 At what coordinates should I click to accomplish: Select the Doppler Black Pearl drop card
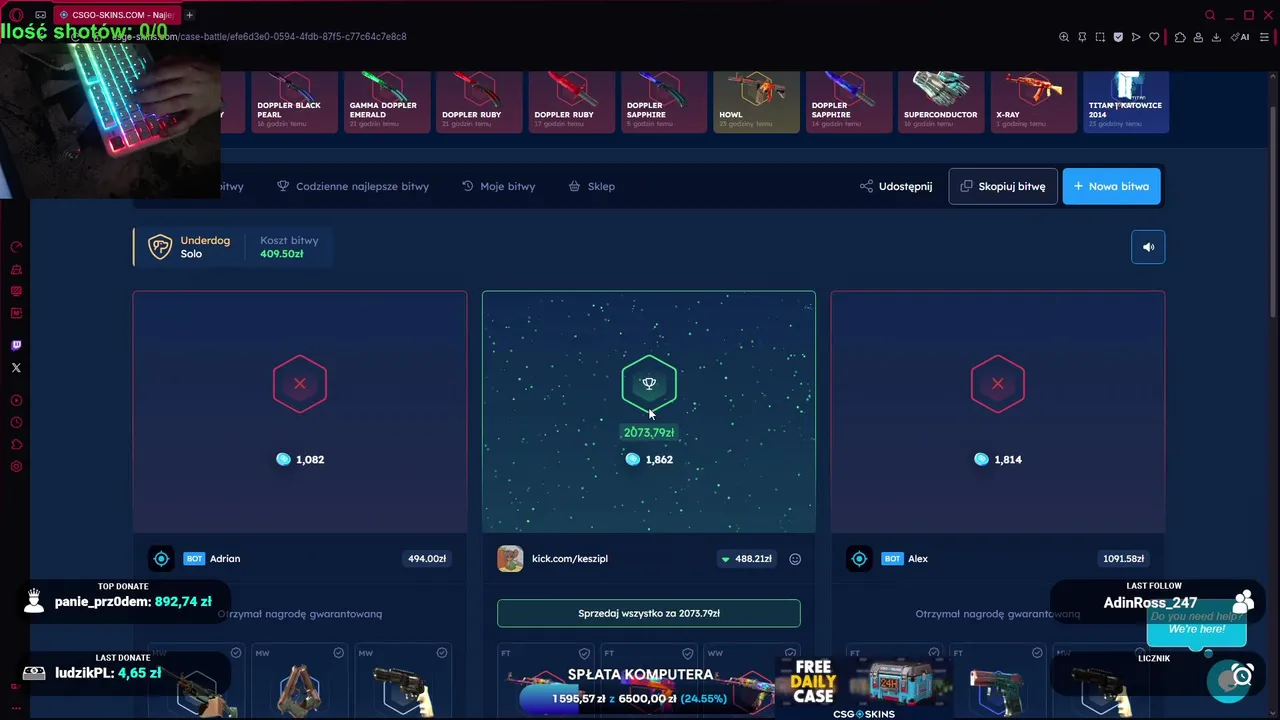click(x=293, y=101)
